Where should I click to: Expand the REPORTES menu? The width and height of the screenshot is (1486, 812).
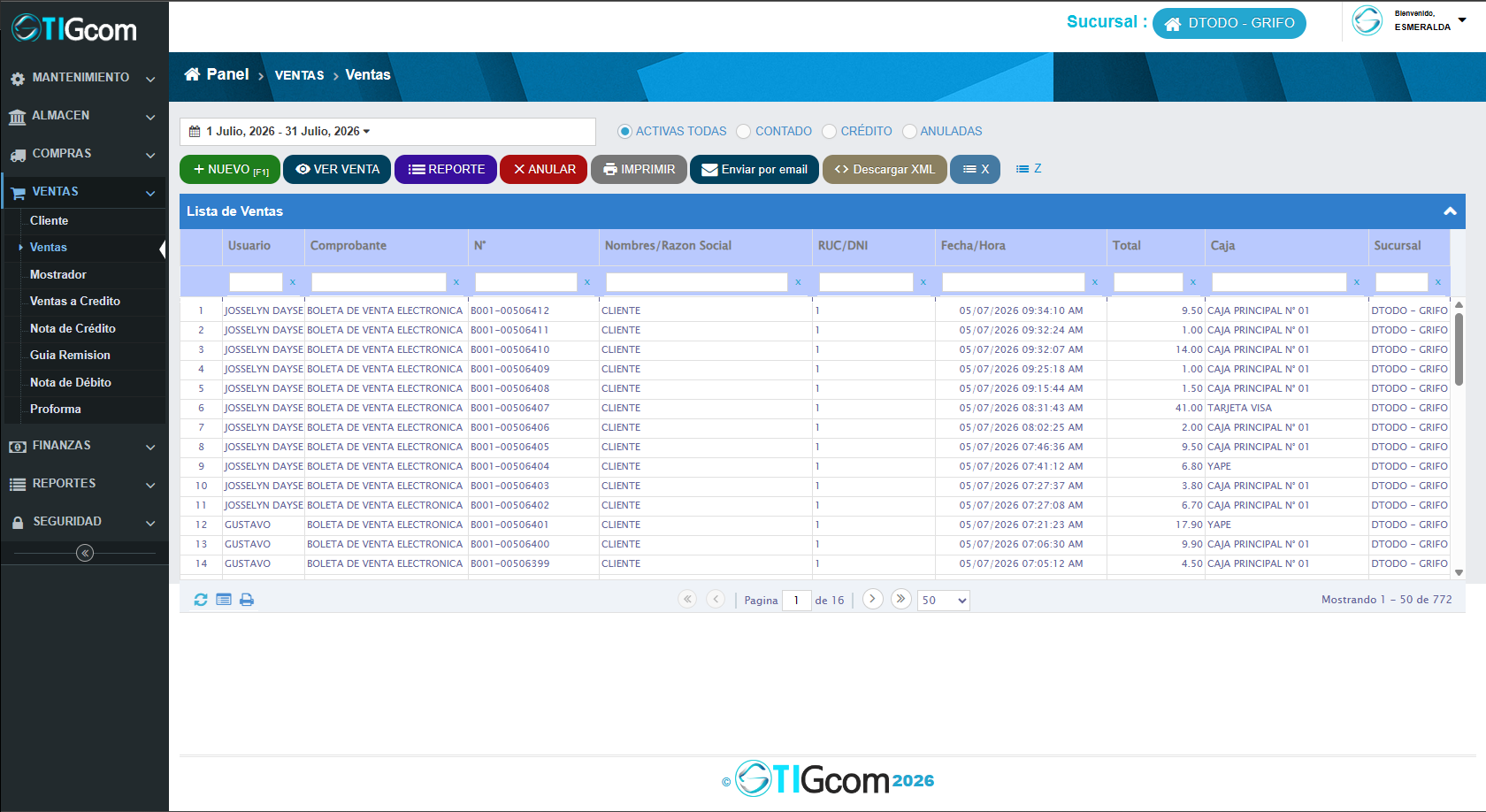(x=84, y=484)
